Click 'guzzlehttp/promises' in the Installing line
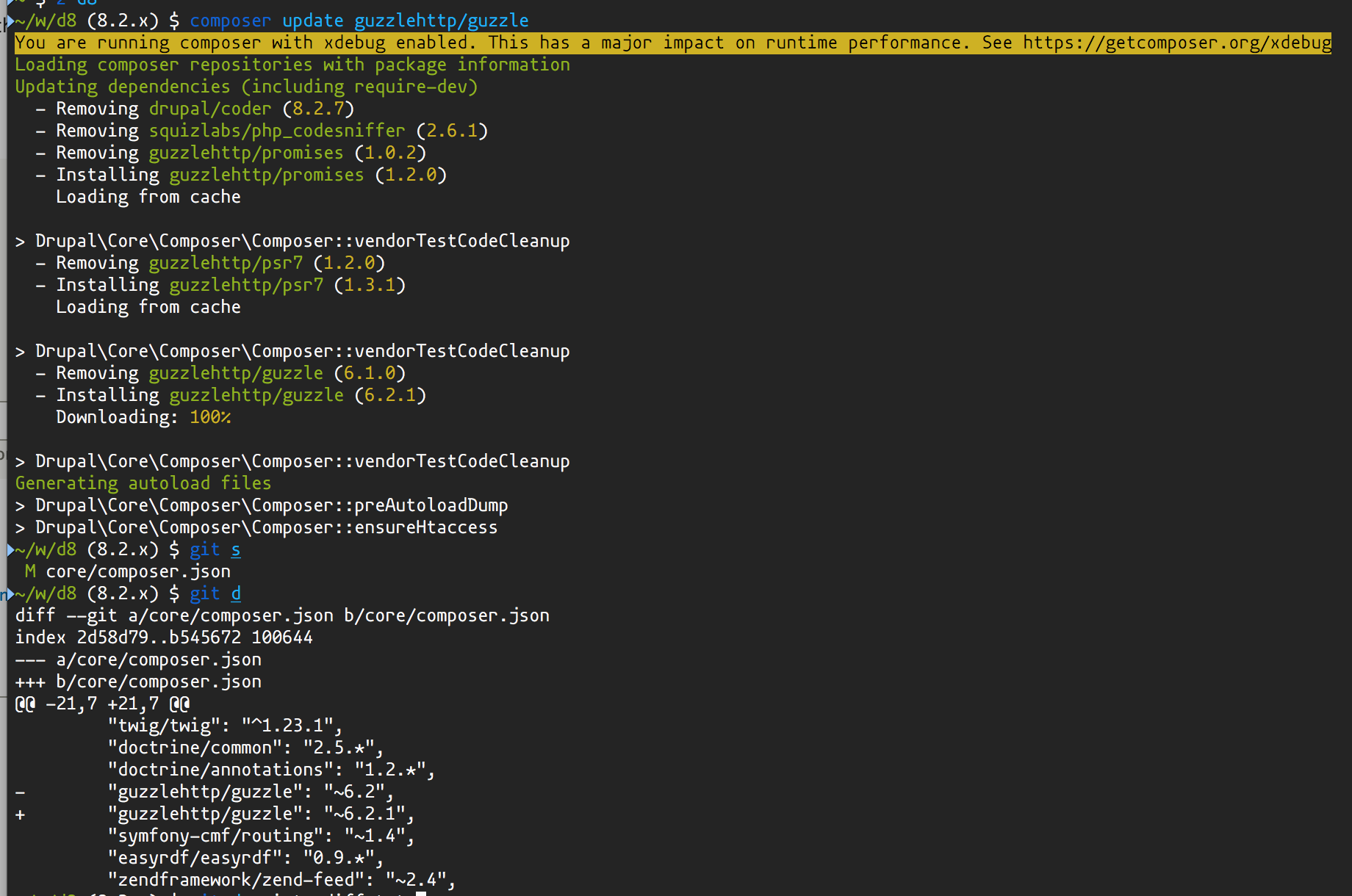The image size is (1352, 896). pos(267,175)
